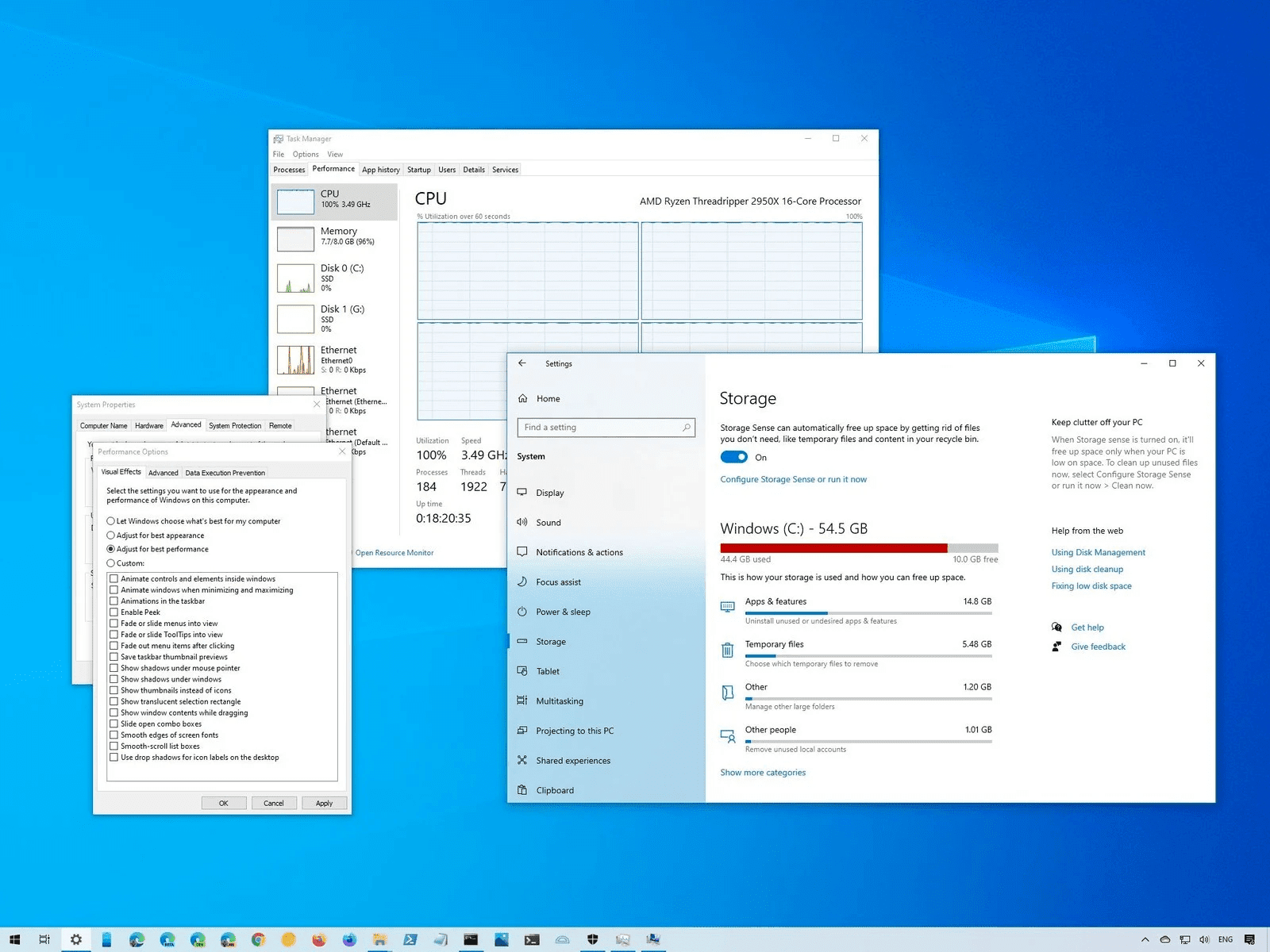Open the Google Chrome taskbar icon

coord(258,939)
